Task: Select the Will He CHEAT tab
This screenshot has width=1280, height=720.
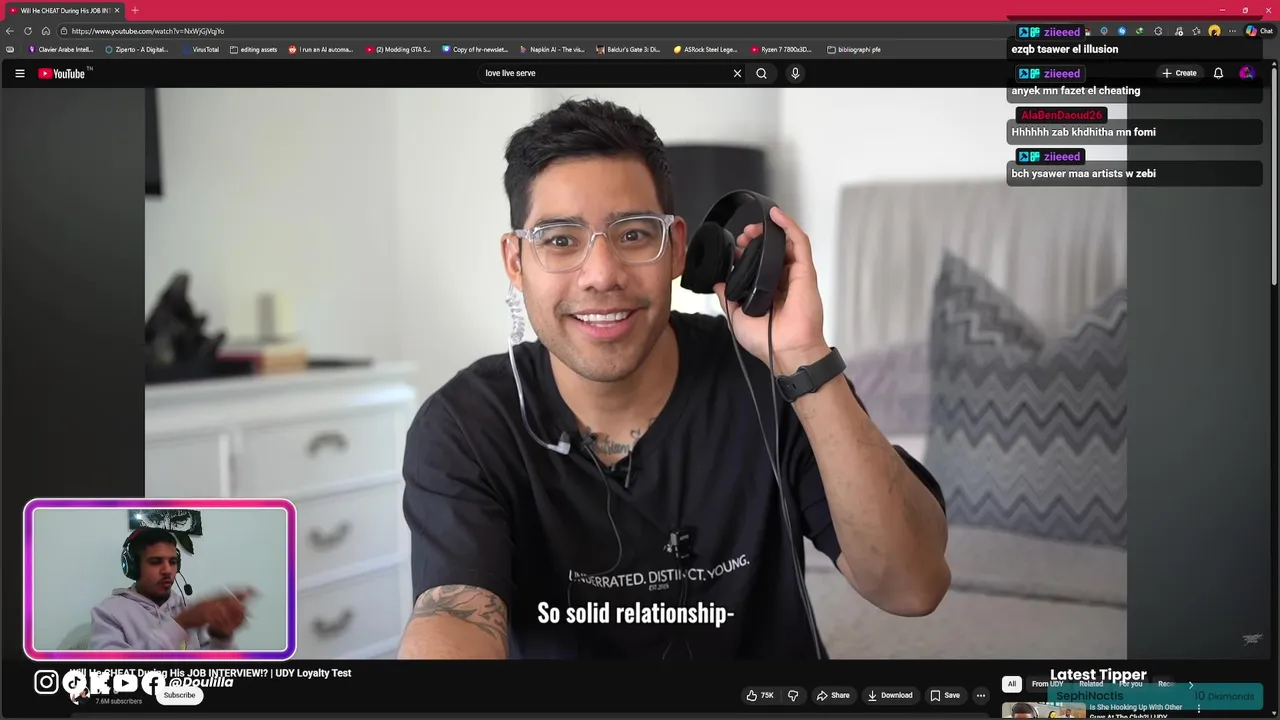Action: point(64,10)
